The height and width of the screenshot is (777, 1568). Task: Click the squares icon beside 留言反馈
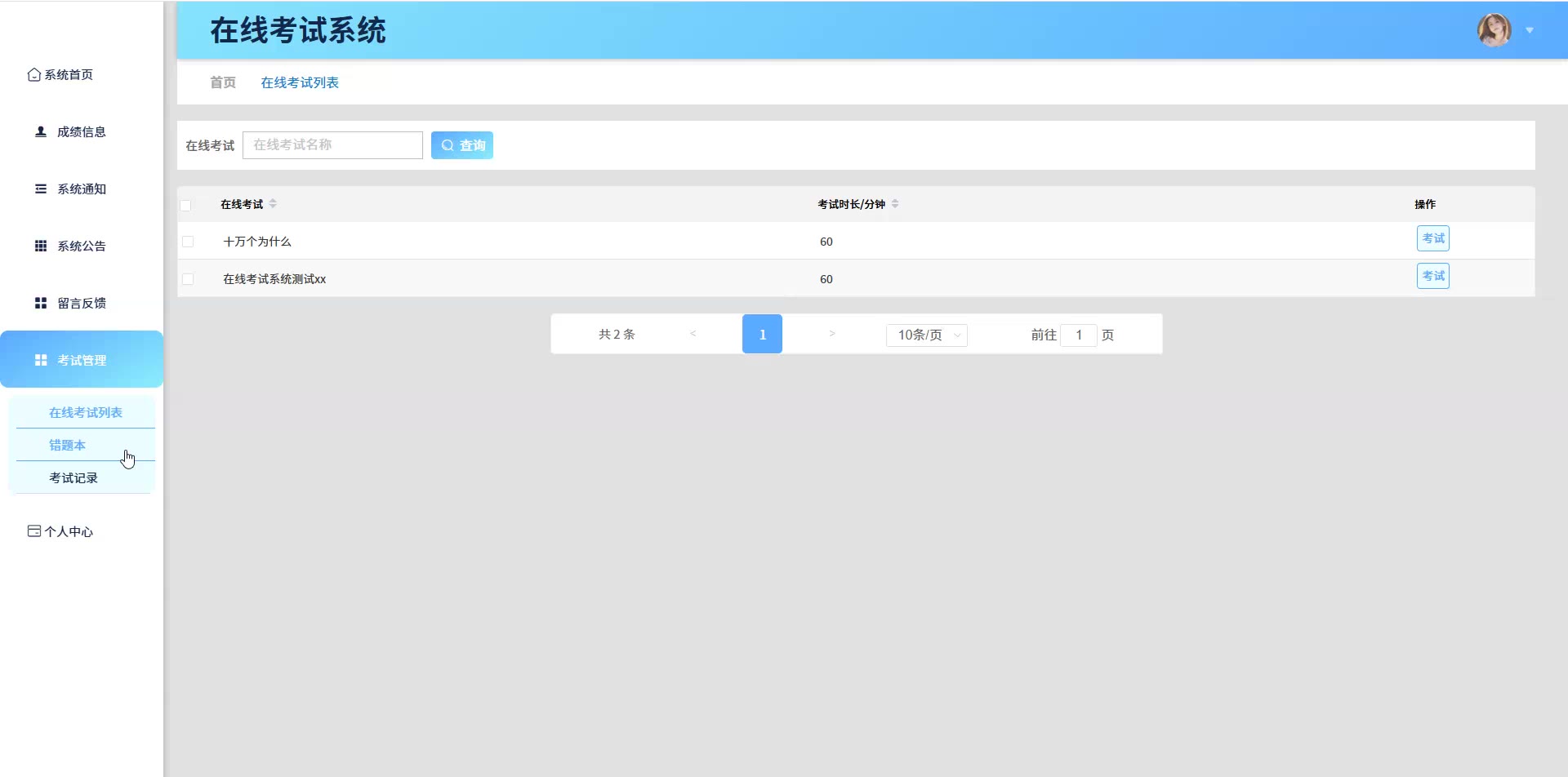pyautogui.click(x=40, y=303)
